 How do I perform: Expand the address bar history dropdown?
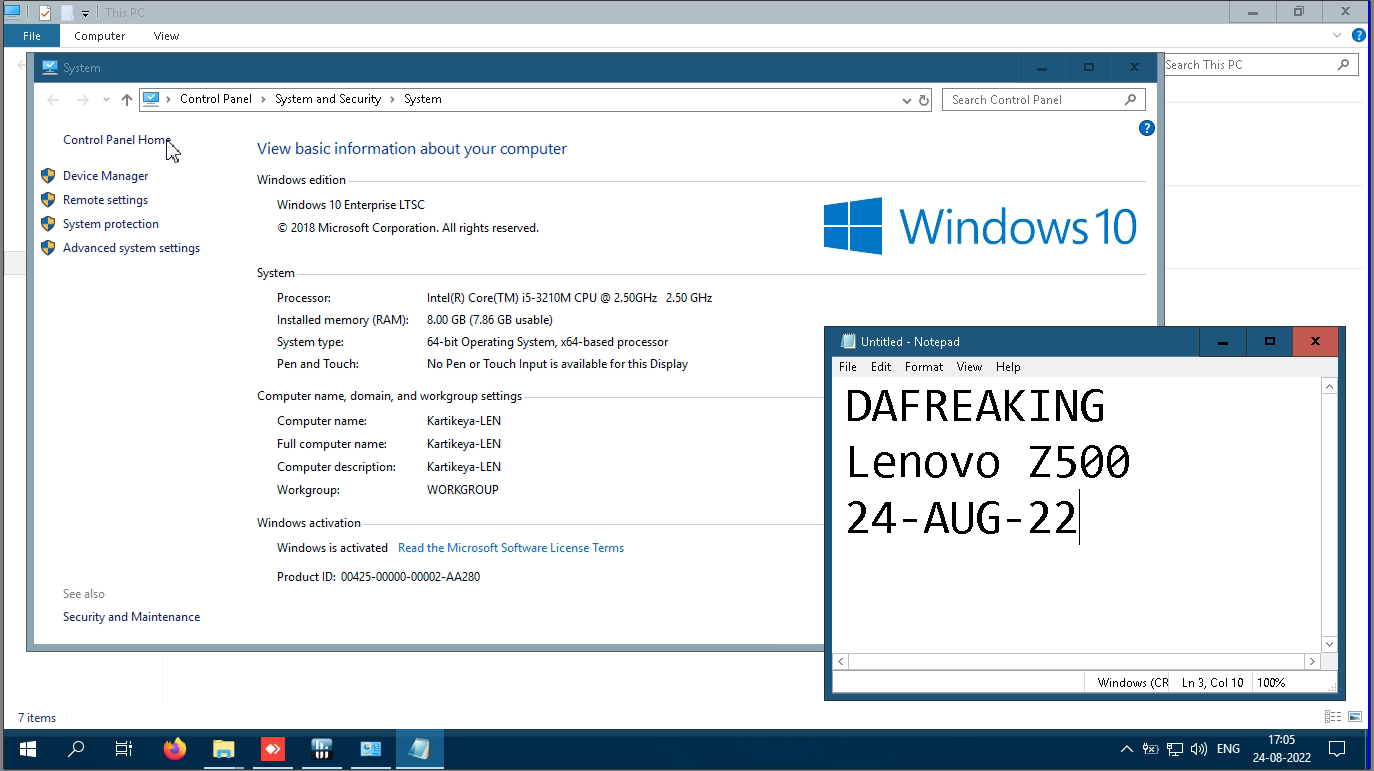pyautogui.click(x=905, y=100)
